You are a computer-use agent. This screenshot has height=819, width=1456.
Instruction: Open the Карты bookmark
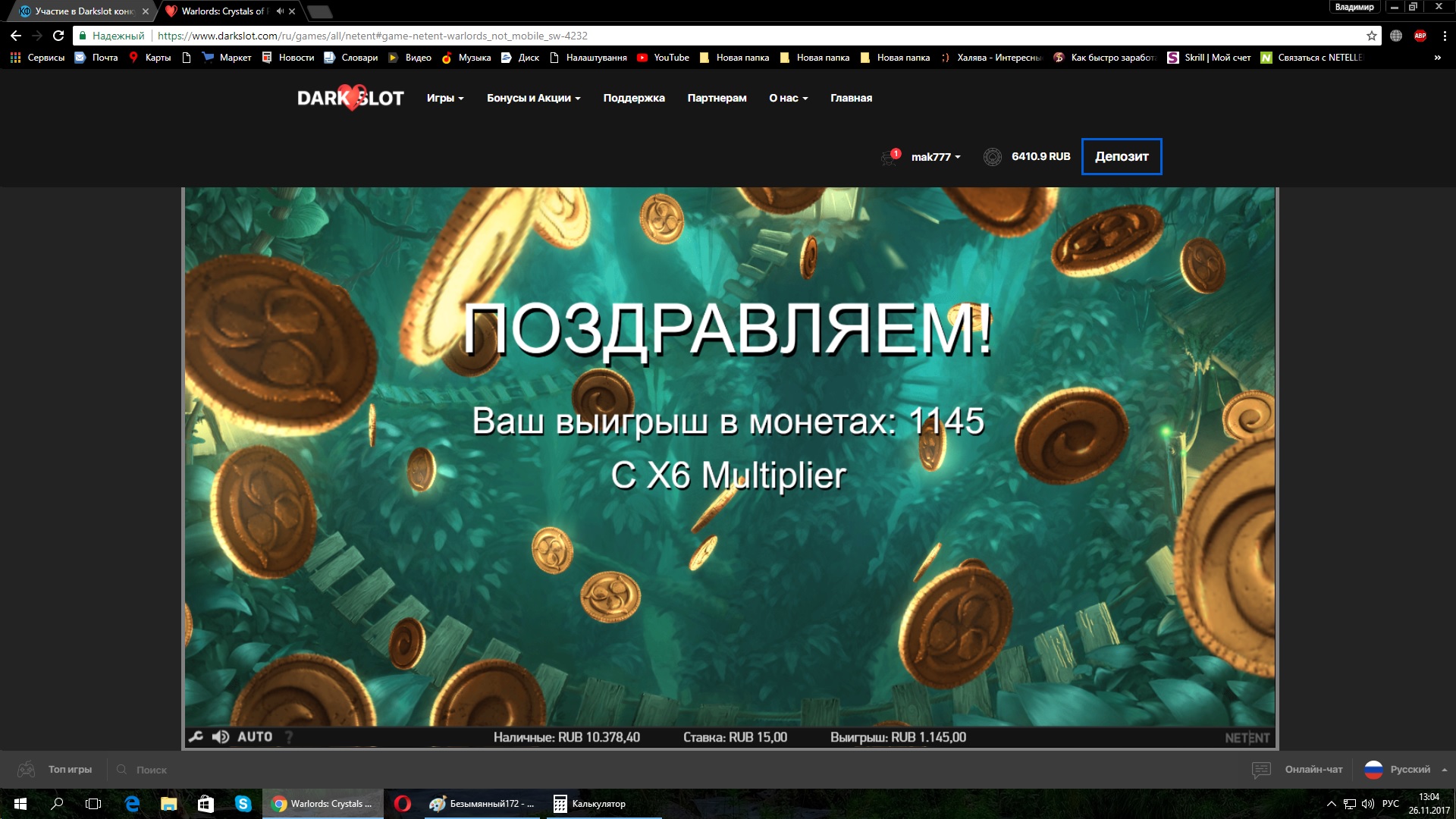coord(150,58)
